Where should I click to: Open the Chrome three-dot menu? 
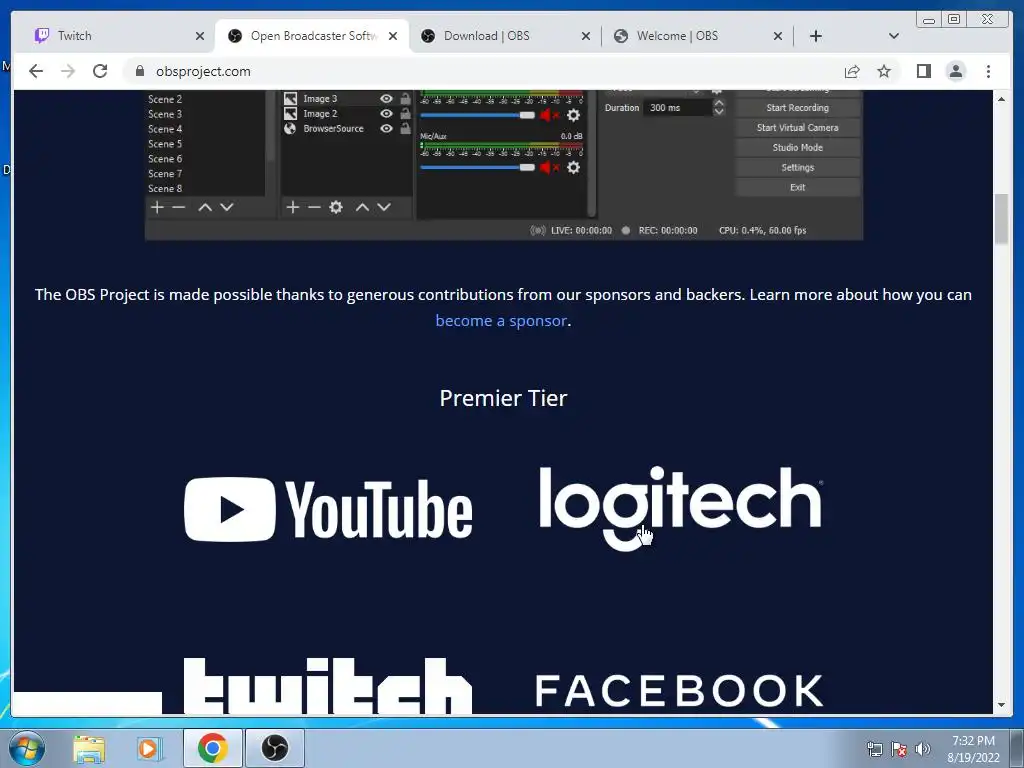[988, 71]
